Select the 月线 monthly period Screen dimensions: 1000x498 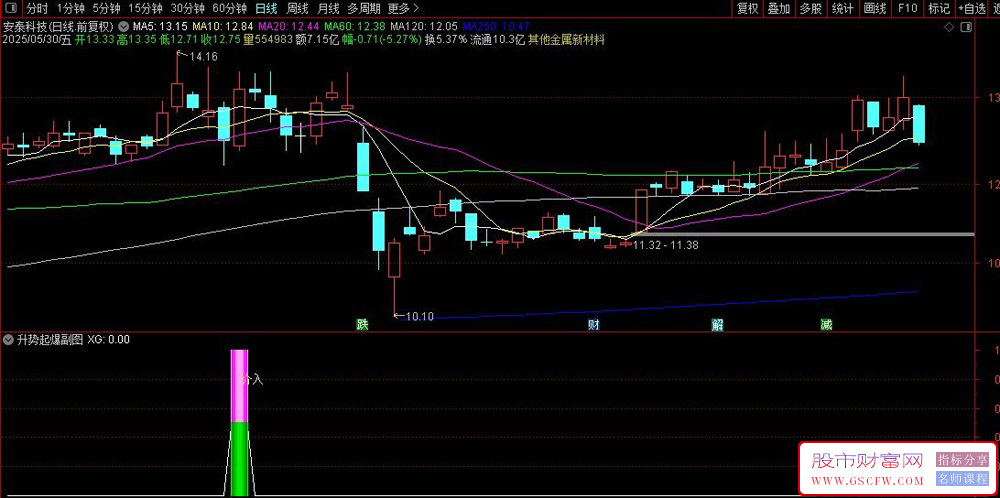[328, 8]
